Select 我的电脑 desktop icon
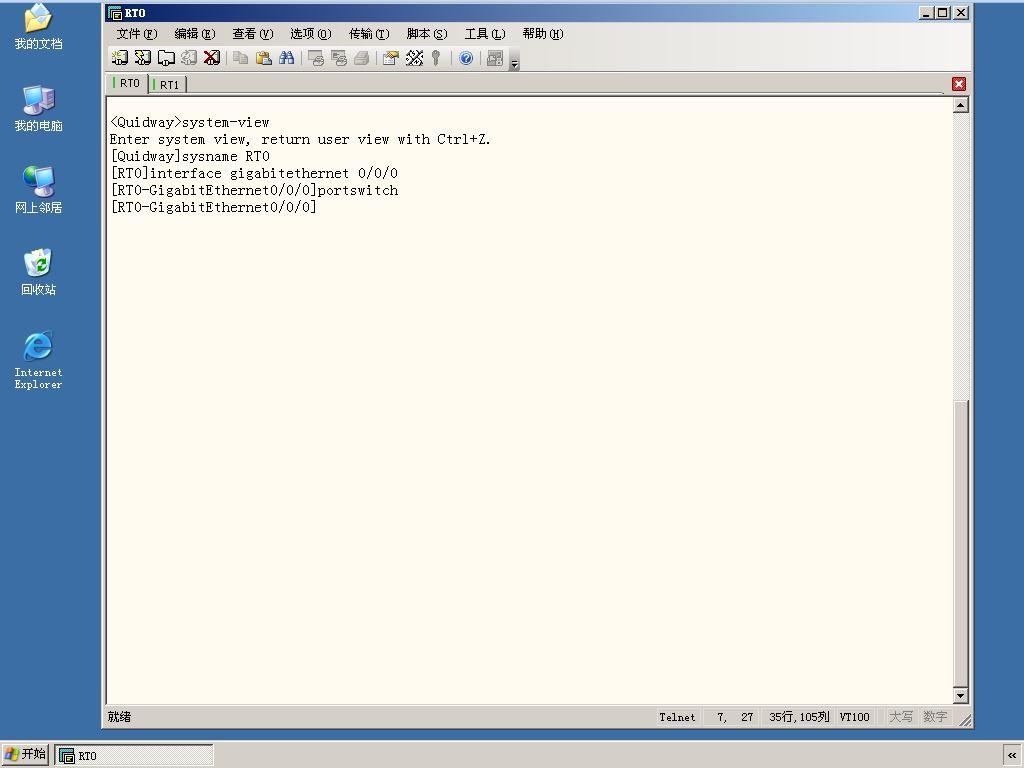Image resolution: width=1024 pixels, height=768 pixels. coord(39,108)
